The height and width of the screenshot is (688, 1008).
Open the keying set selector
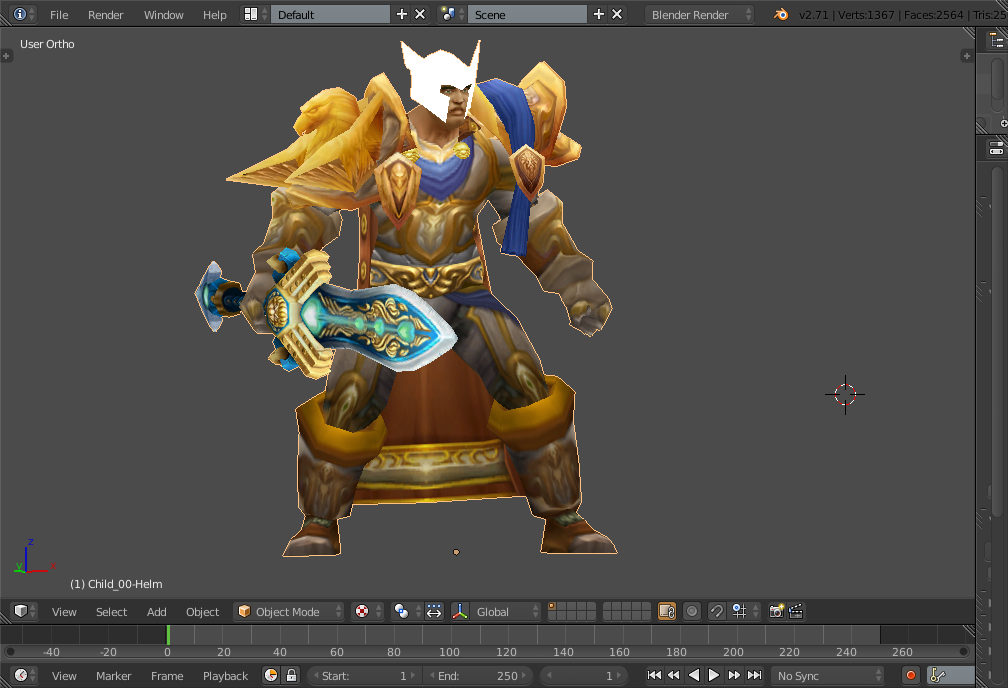tap(951, 675)
